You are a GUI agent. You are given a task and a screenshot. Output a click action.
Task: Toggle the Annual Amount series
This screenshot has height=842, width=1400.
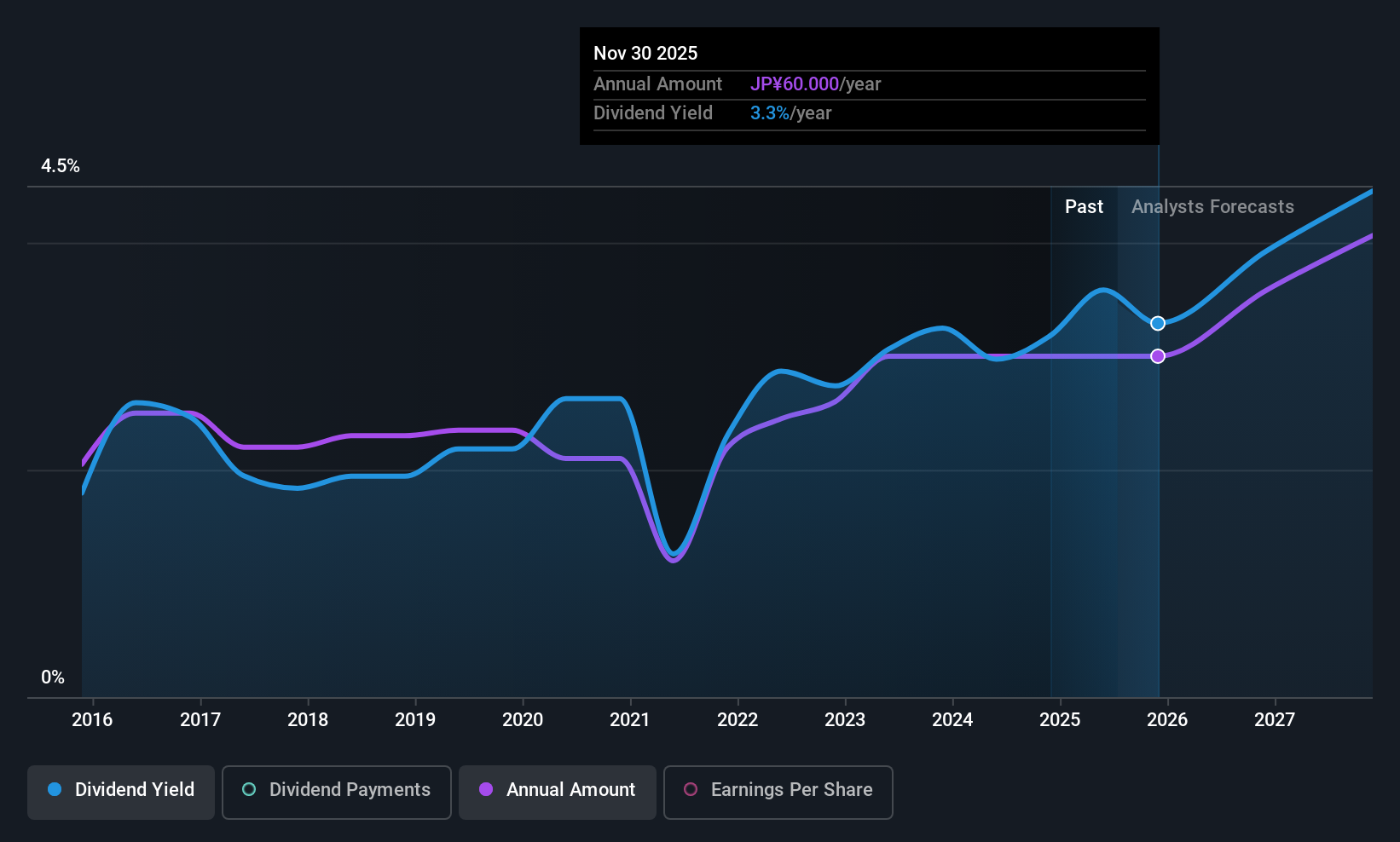coord(558,793)
